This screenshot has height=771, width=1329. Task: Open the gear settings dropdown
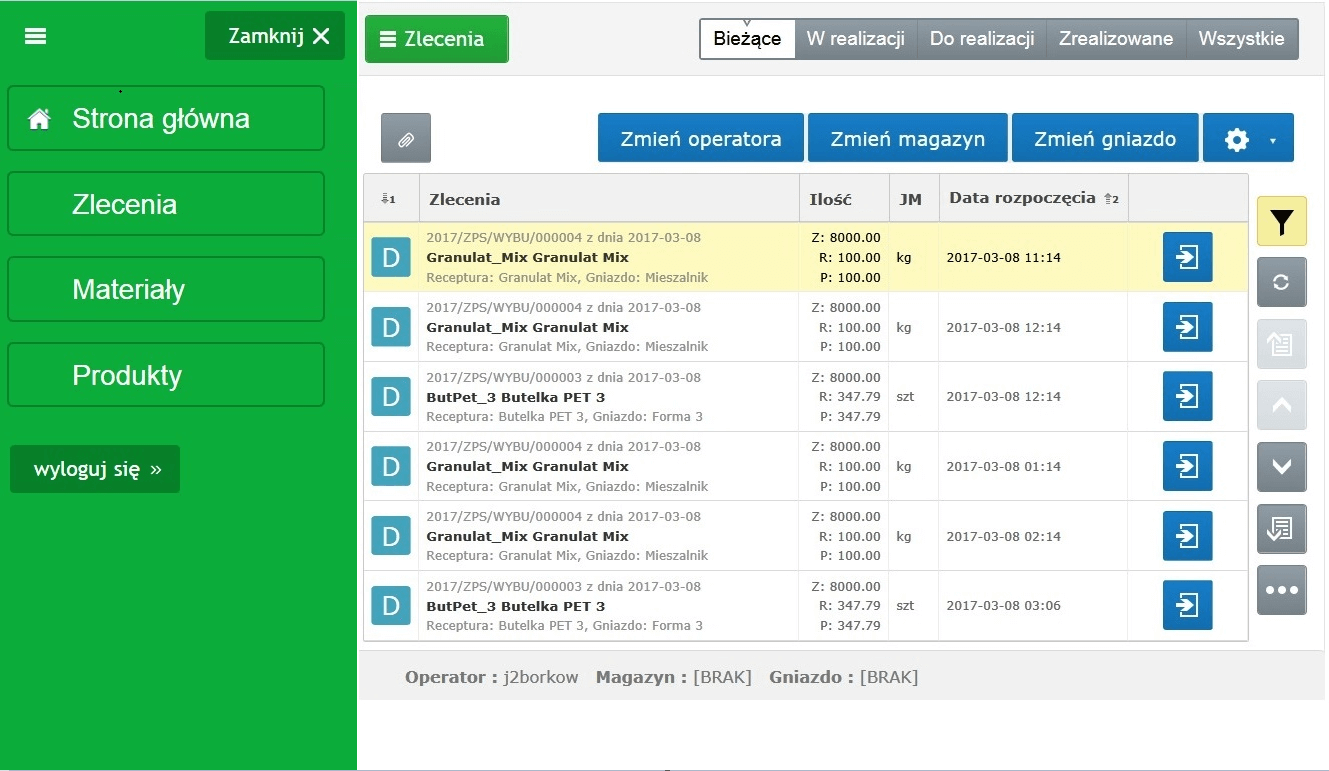(x=1248, y=138)
